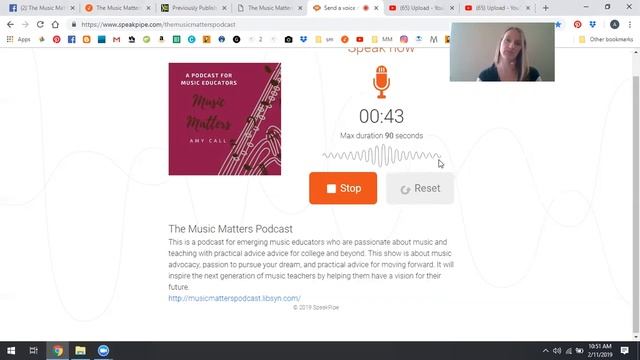Click the 00:43 recording timer
The image size is (640, 360).
click(x=381, y=116)
